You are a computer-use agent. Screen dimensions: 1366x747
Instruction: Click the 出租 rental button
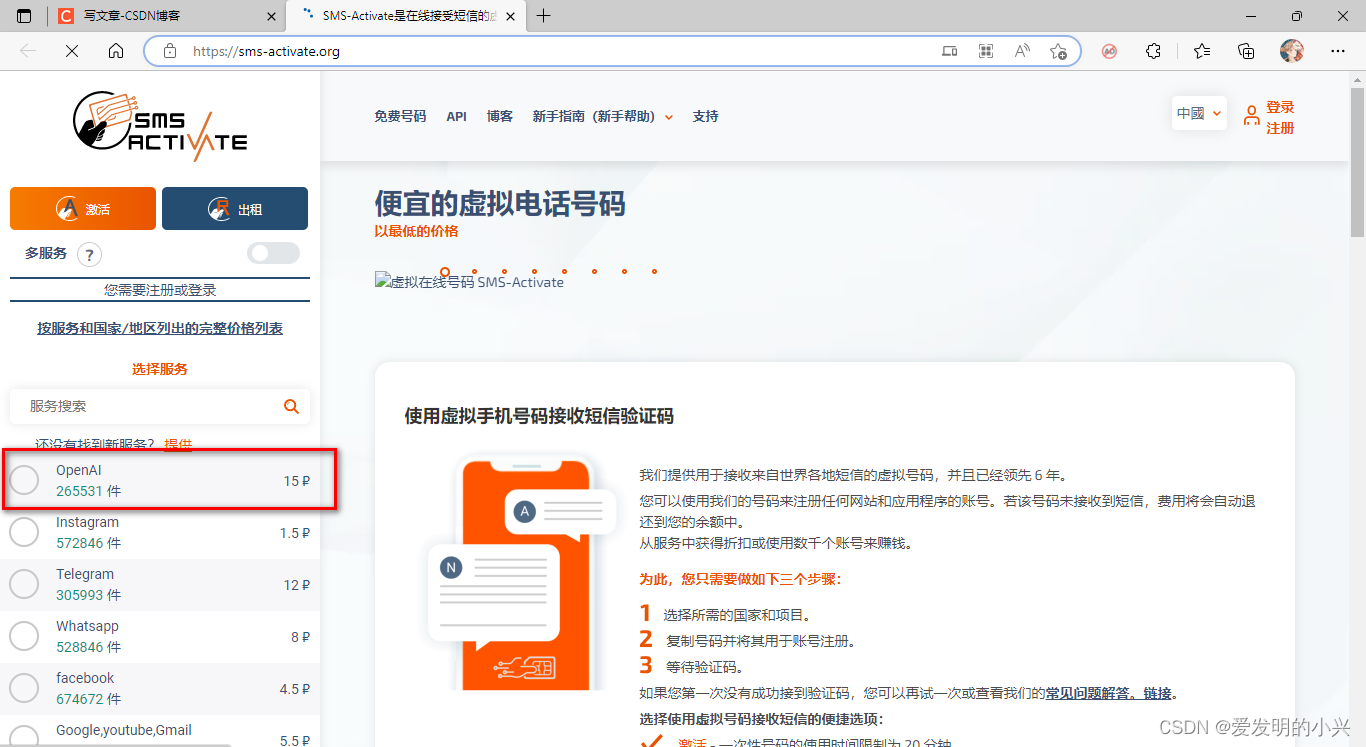(235, 209)
